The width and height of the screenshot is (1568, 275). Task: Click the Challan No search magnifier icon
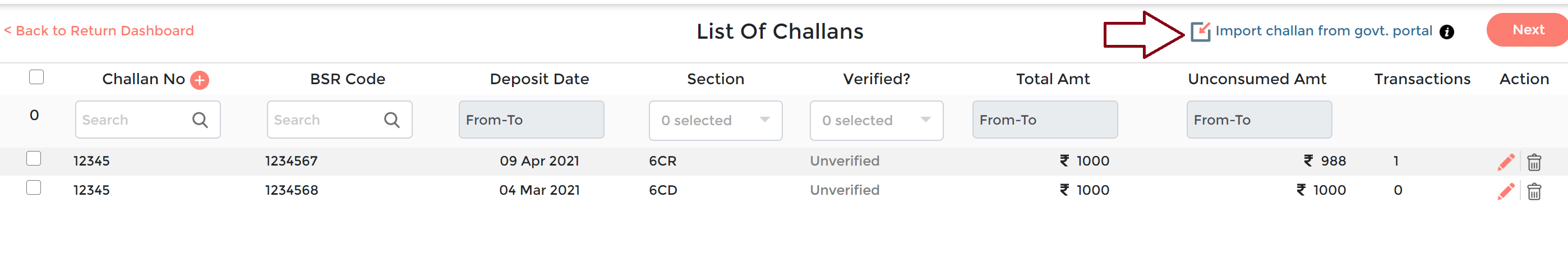tap(200, 120)
